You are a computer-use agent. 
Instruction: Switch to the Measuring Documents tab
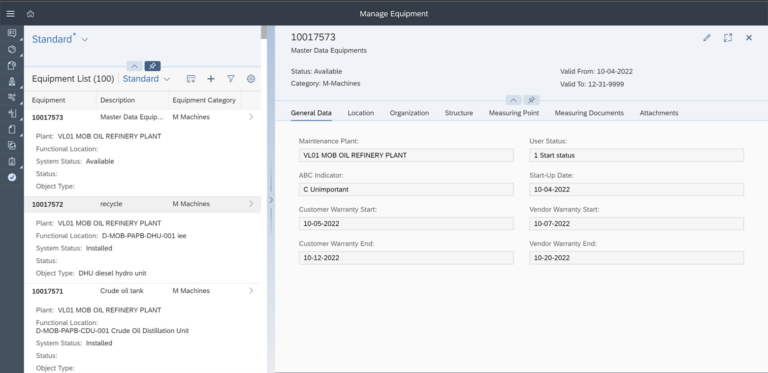(589, 113)
